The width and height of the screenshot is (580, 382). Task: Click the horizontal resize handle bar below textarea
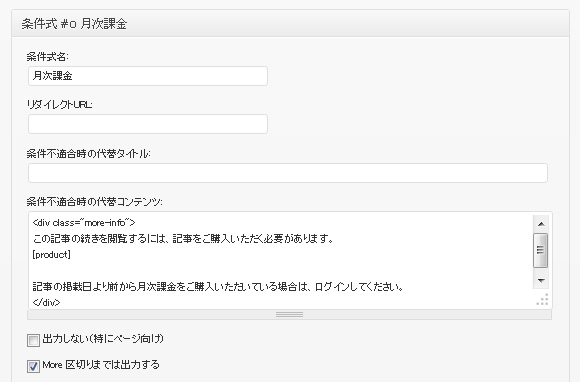[x=289, y=315]
